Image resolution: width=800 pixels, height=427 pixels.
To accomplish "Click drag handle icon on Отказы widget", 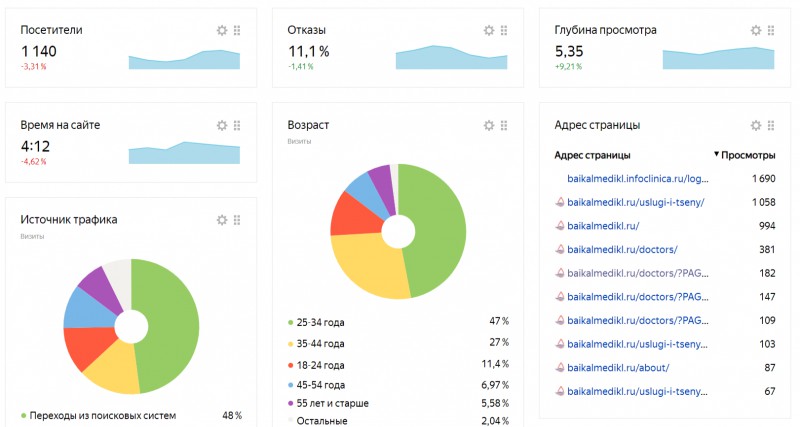I will (x=504, y=31).
